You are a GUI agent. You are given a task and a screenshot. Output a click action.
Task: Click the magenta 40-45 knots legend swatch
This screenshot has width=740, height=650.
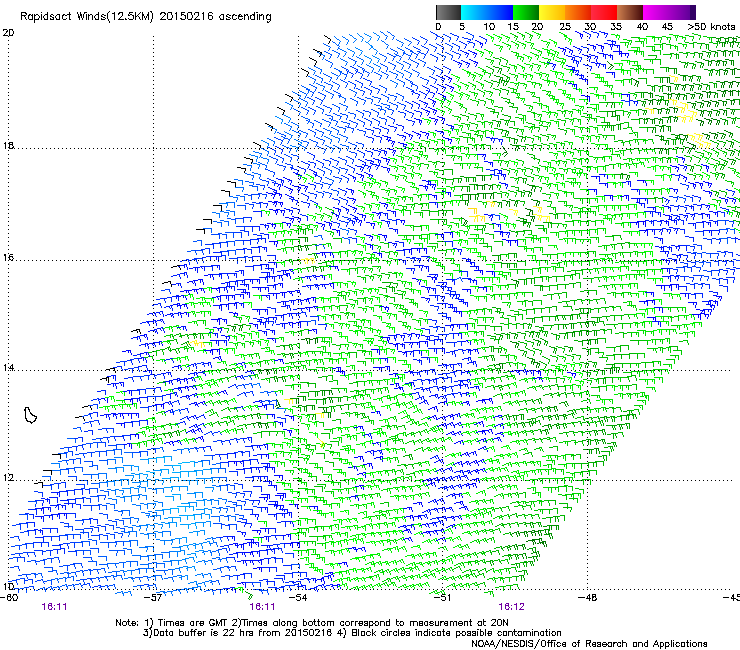point(656,12)
